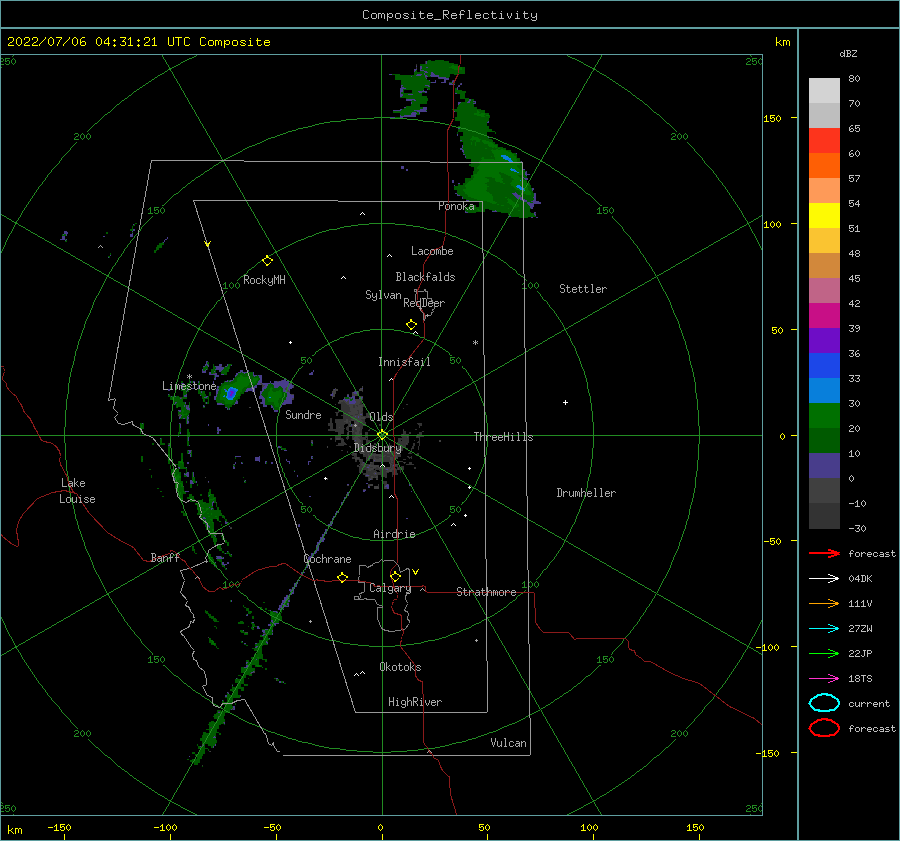Screen dimensions: 900x841
Task: Click the cyan current ellipse legend icon
Action: (x=824, y=703)
